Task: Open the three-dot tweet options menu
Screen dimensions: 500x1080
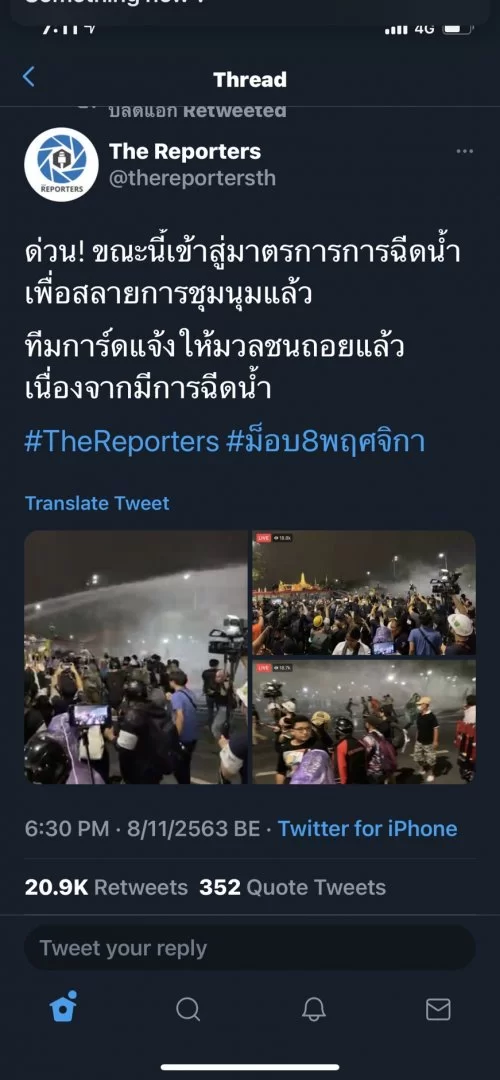Action: pyautogui.click(x=465, y=152)
